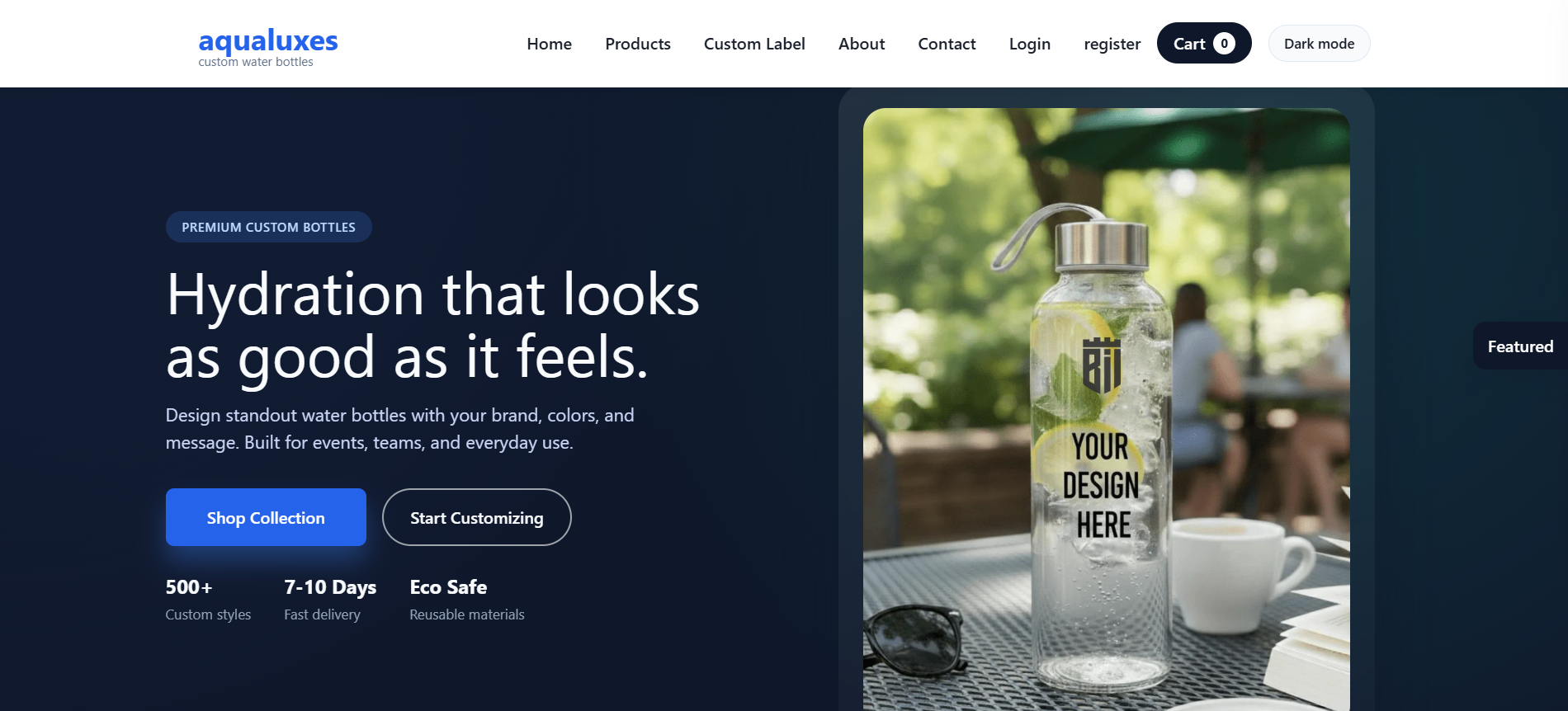
Task: Click the Premium Custom Bottles badge
Action: [x=268, y=227]
